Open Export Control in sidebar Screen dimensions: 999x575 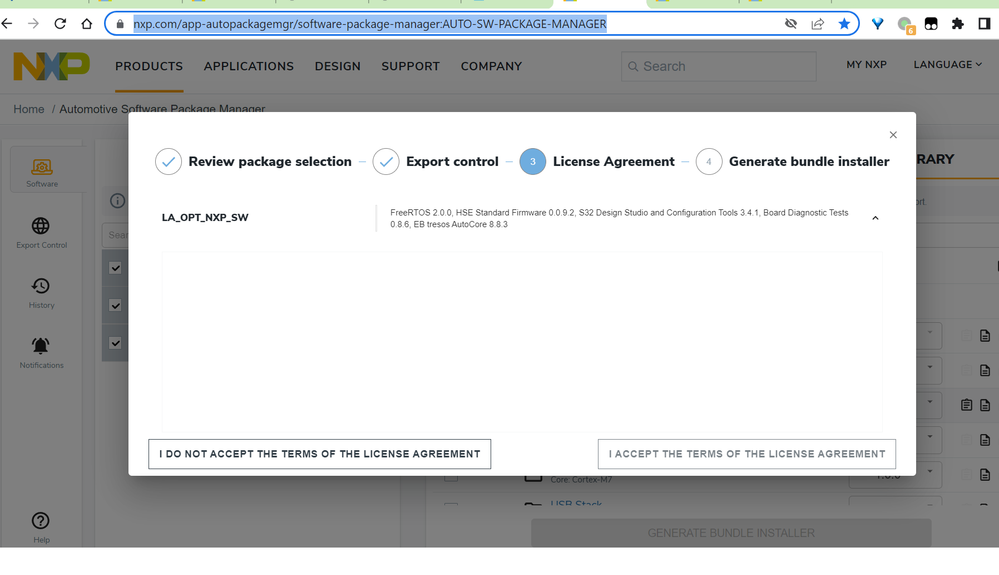[x=41, y=233]
